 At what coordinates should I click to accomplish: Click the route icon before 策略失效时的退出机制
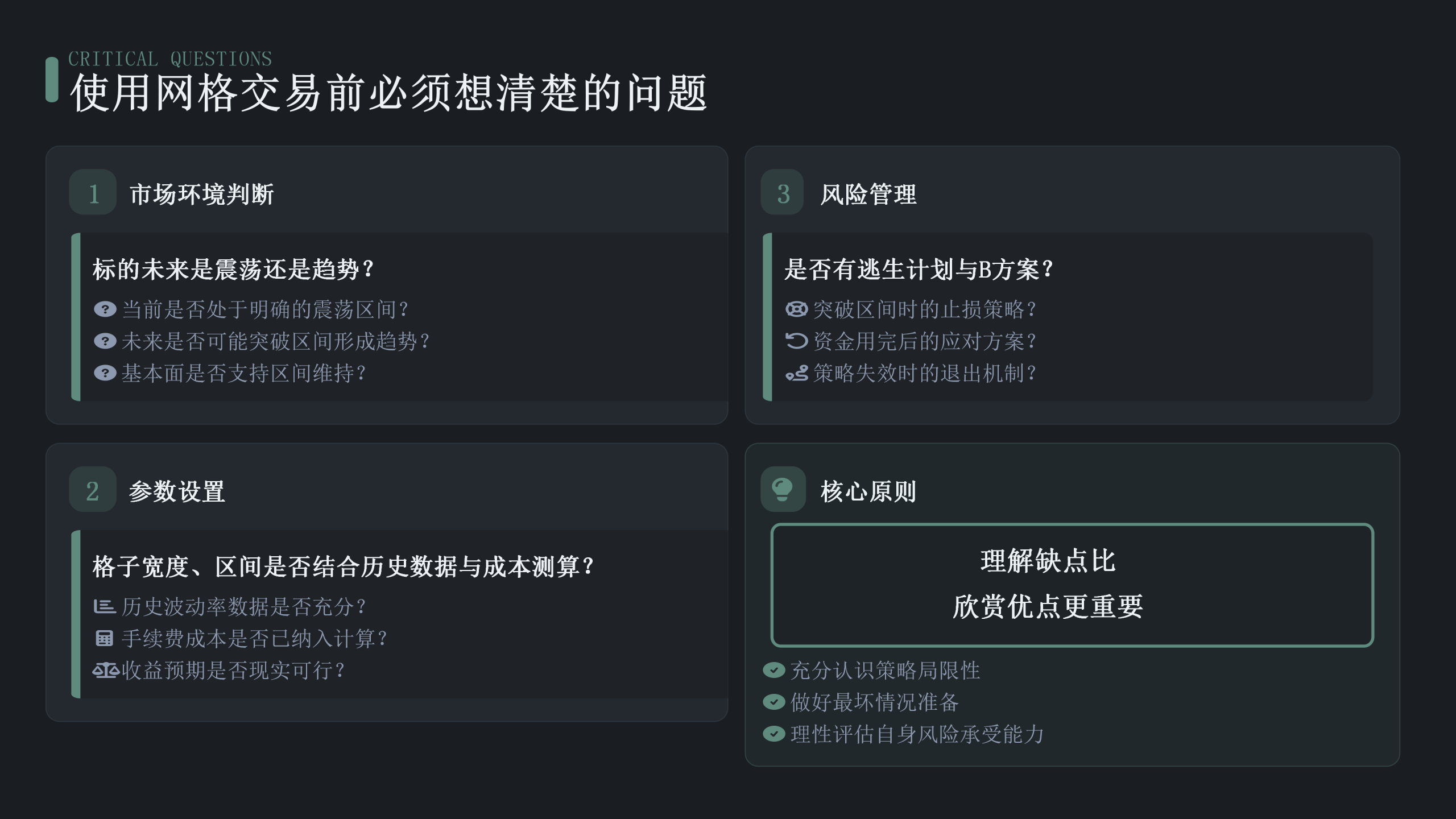point(796,373)
